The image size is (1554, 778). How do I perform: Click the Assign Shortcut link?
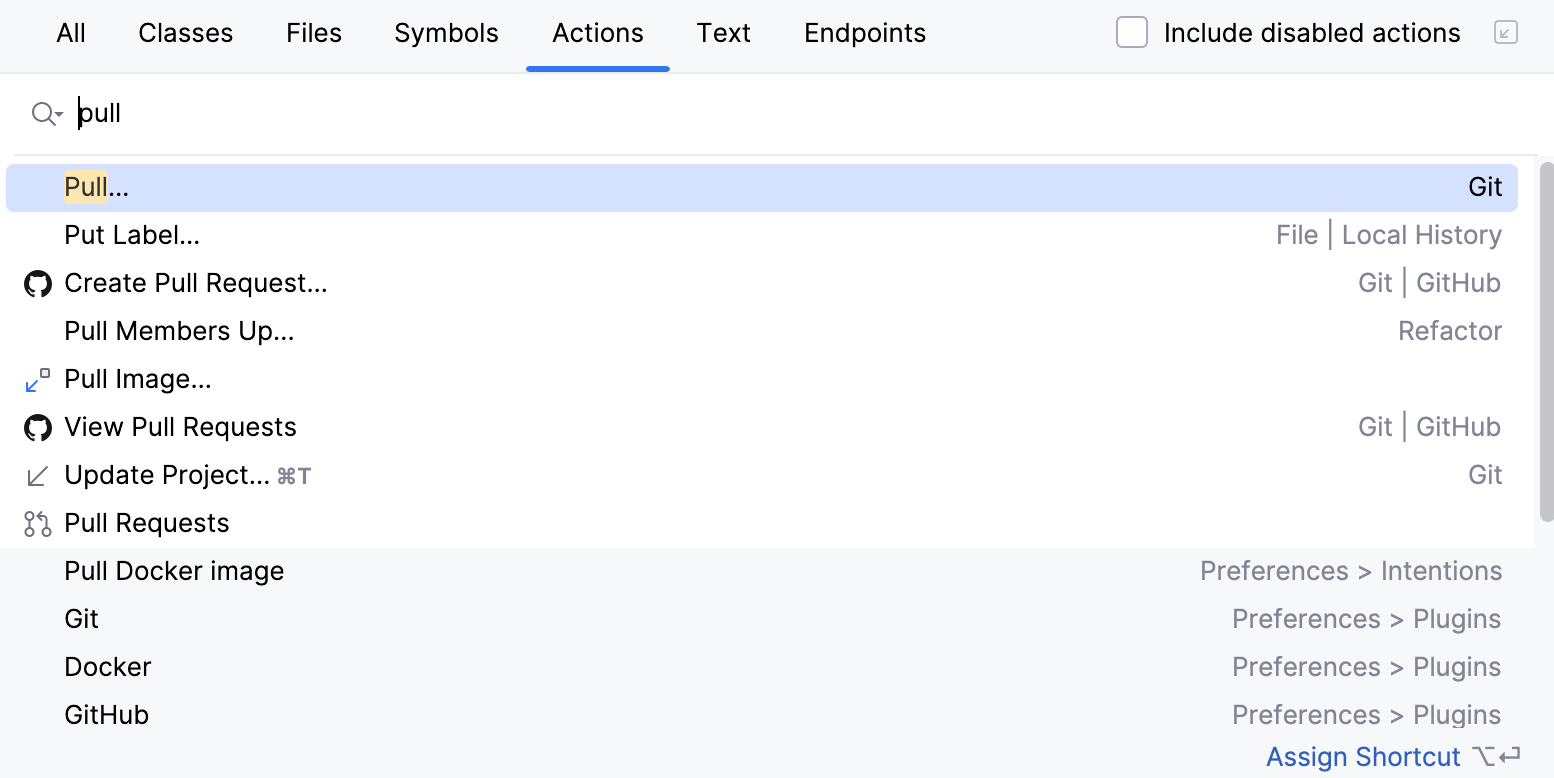pyautogui.click(x=1363, y=757)
